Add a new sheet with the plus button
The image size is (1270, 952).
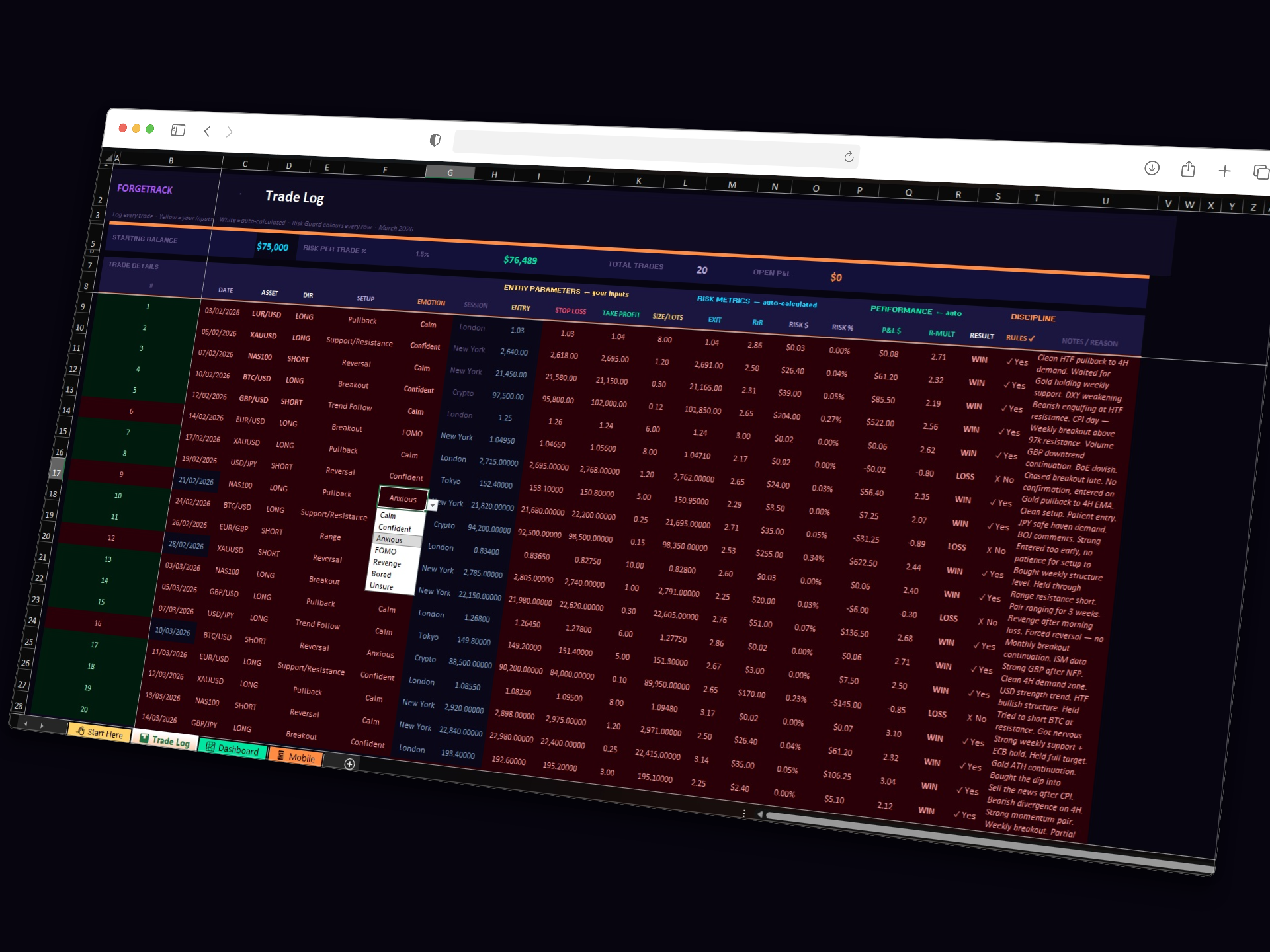[349, 762]
